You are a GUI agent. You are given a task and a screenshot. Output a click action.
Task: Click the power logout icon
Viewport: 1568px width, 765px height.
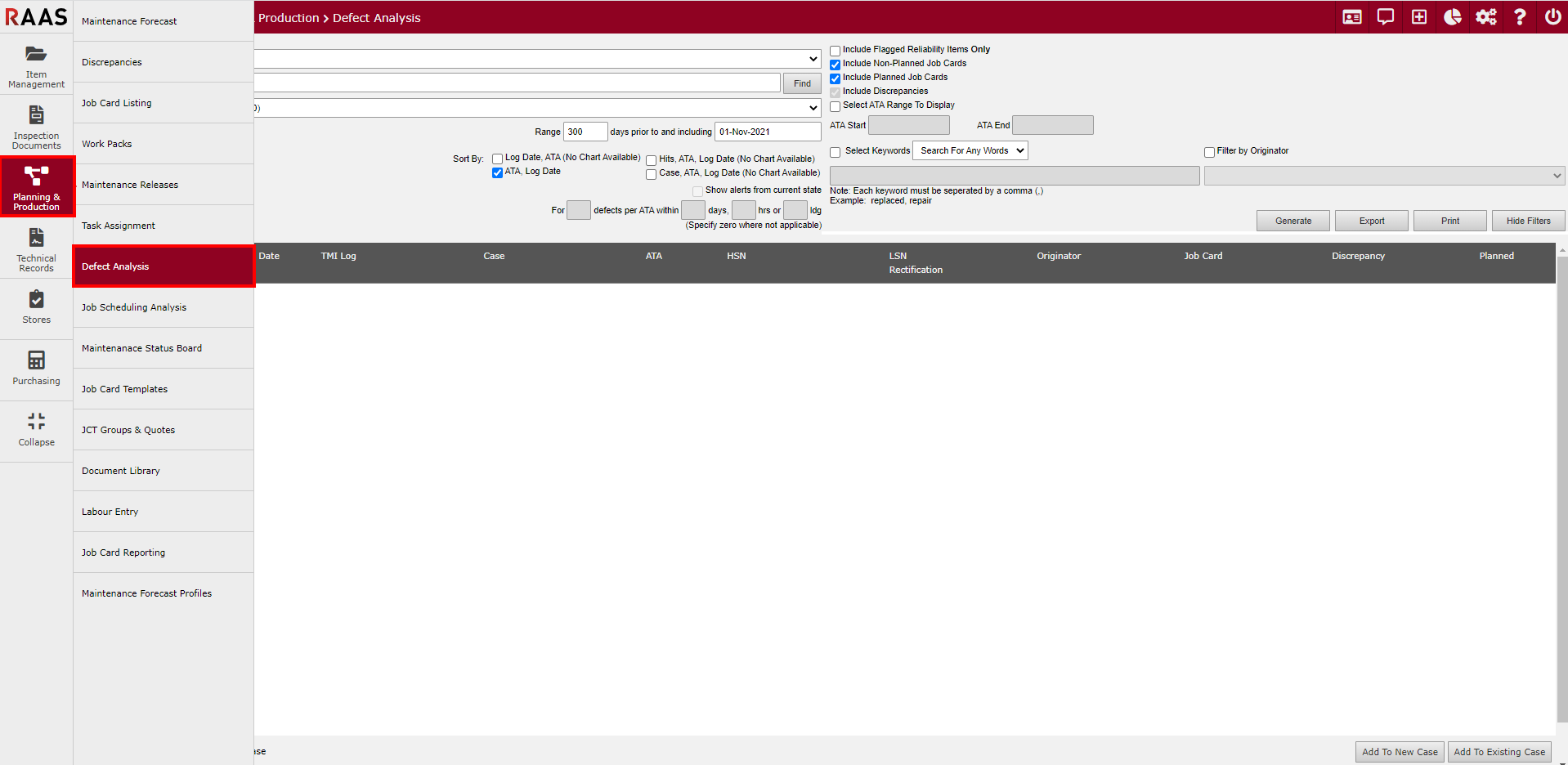(1552, 17)
